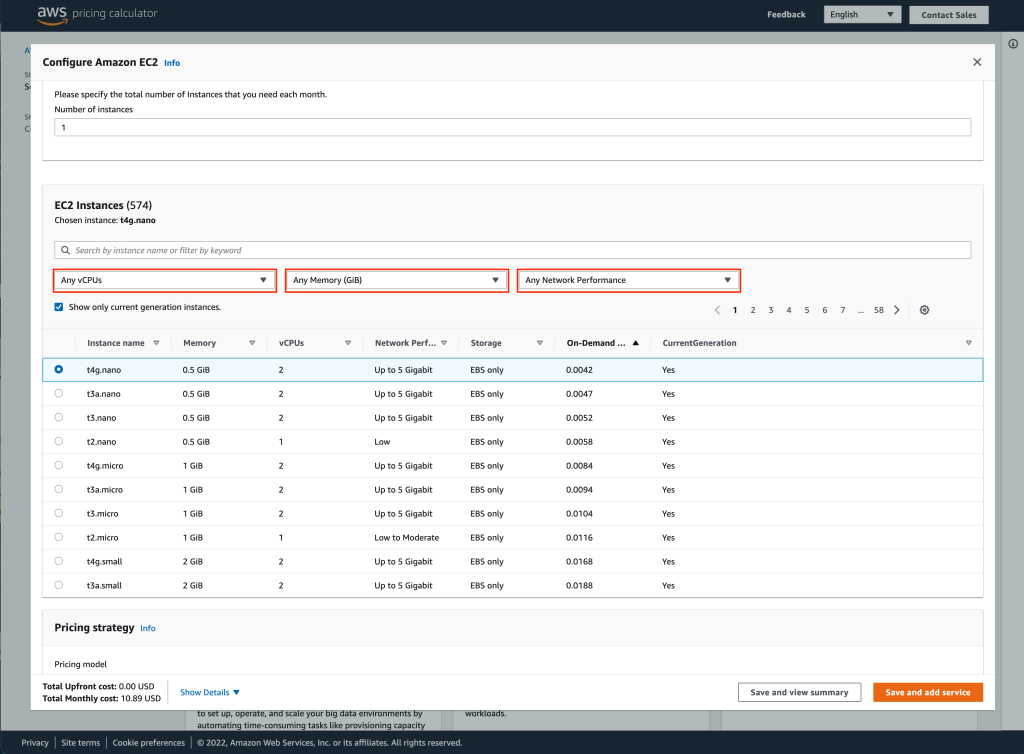
Task: Click the Info icon beside Configure Amazon EC2
Action: 172,62
